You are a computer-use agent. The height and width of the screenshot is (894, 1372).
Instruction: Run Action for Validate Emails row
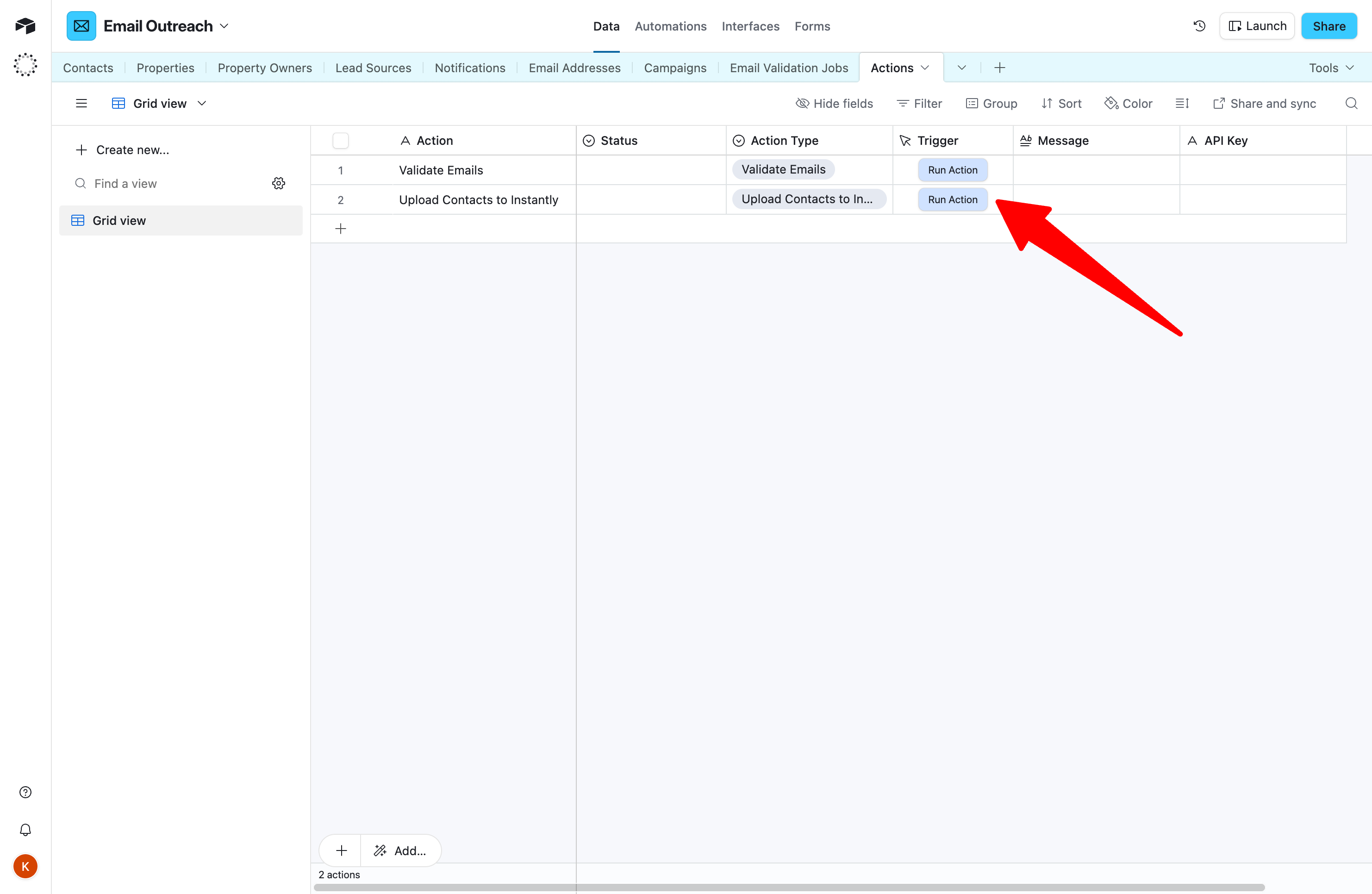point(952,169)
